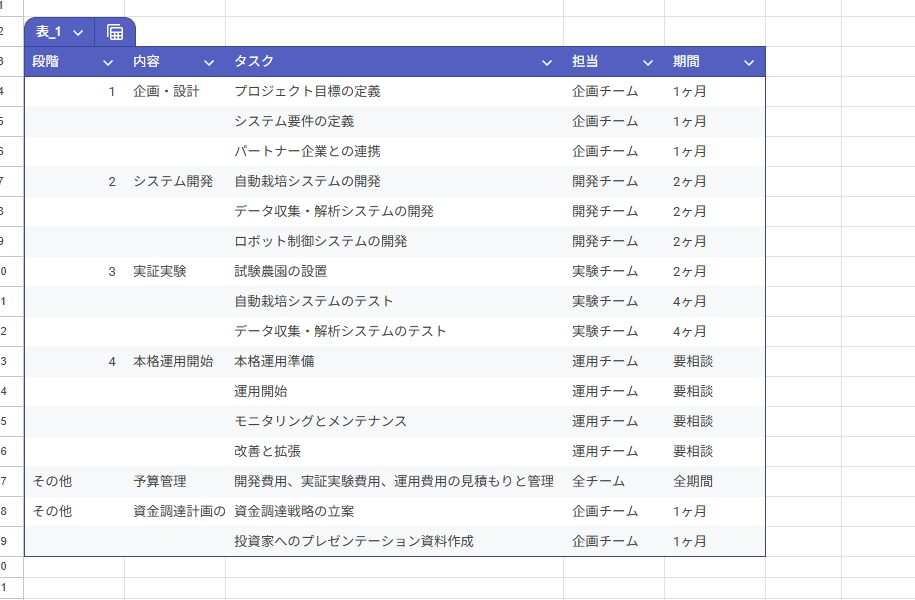Viewport: 915px width, 600px height.
Task: Select the 投資家へのプレゼンテーション資料作成 cell
Action: coord(353,542)
